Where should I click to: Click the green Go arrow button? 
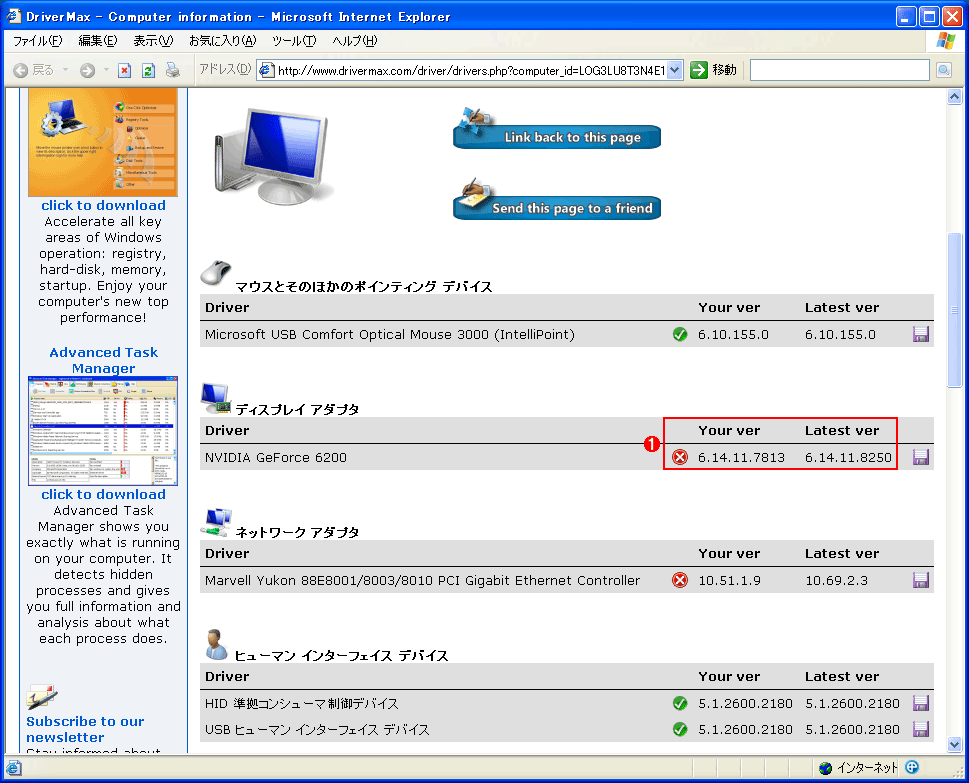coord(698,70)
